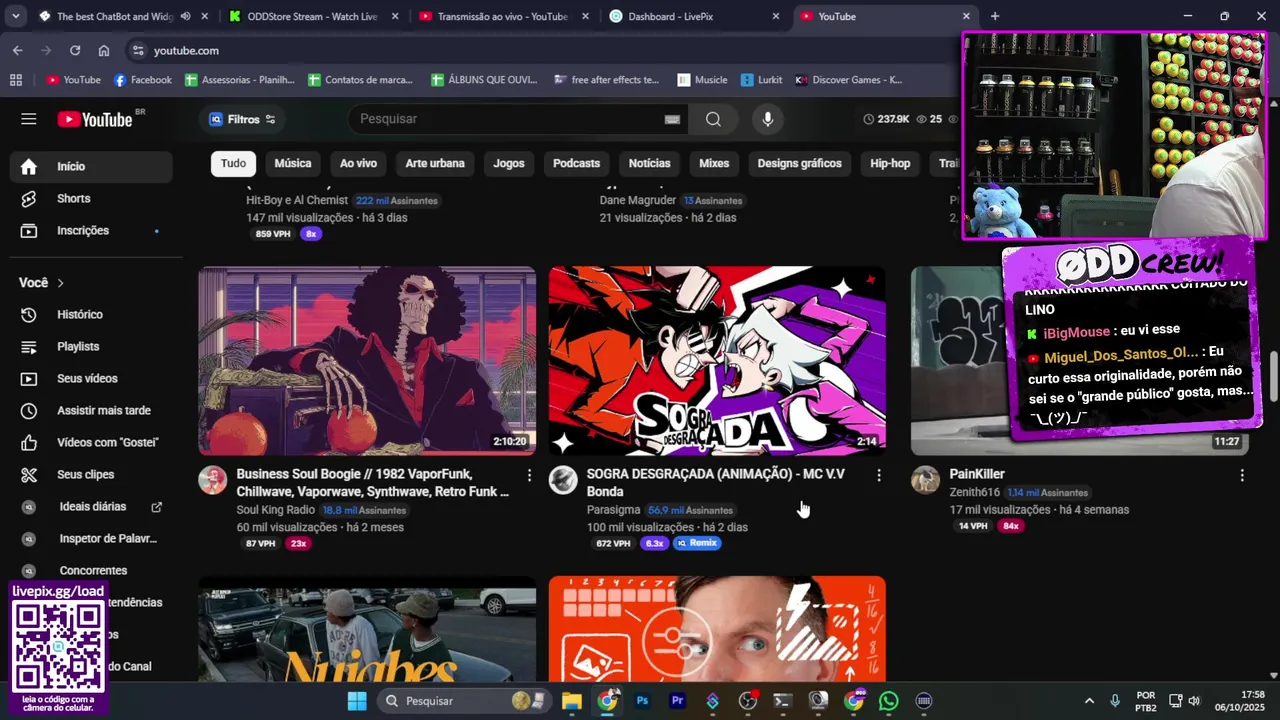Expand the Você section arrow

(x=60, y=283)
